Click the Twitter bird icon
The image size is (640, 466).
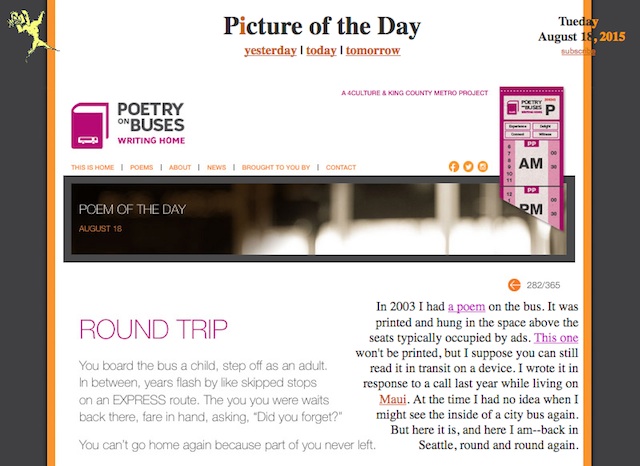click(468, 166)
